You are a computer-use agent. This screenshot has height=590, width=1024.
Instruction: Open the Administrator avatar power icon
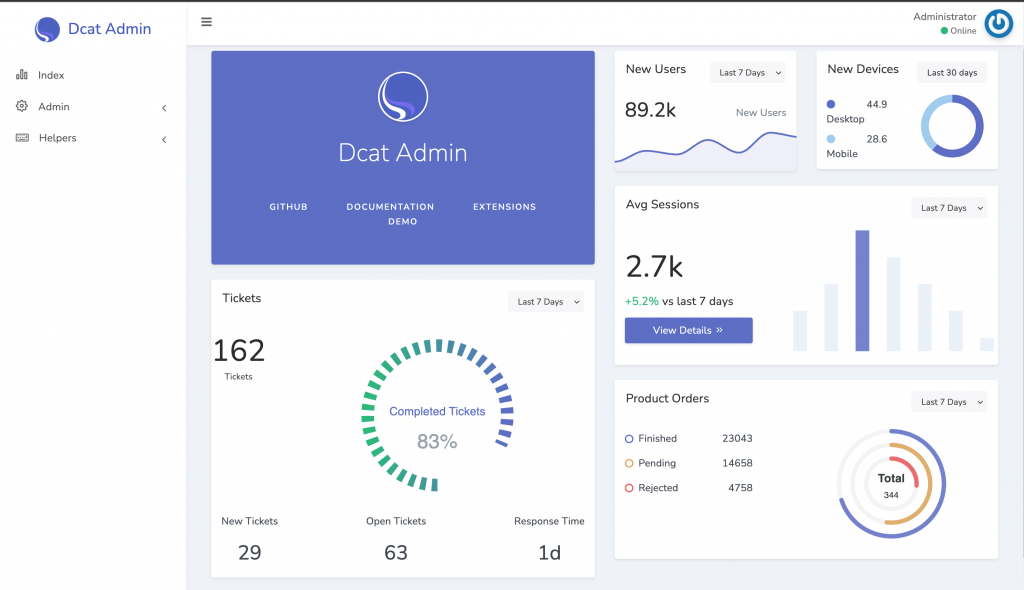coord(999,24)
